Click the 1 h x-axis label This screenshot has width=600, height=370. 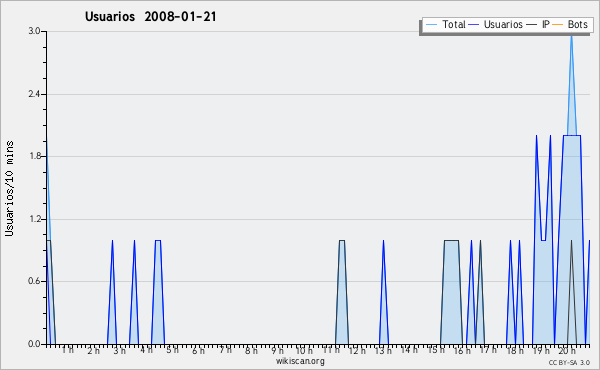tap(68, 349)
